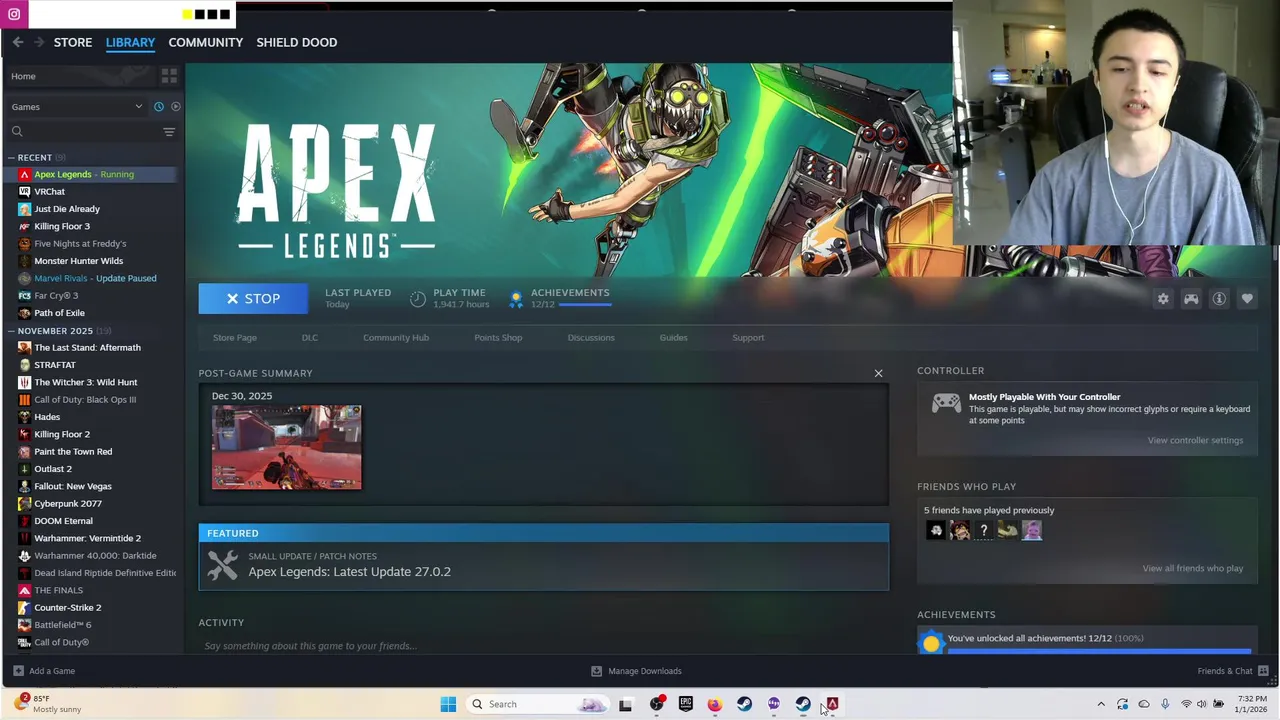Open the Windows Start menu
1280x720 pixels.
point(448,704)
